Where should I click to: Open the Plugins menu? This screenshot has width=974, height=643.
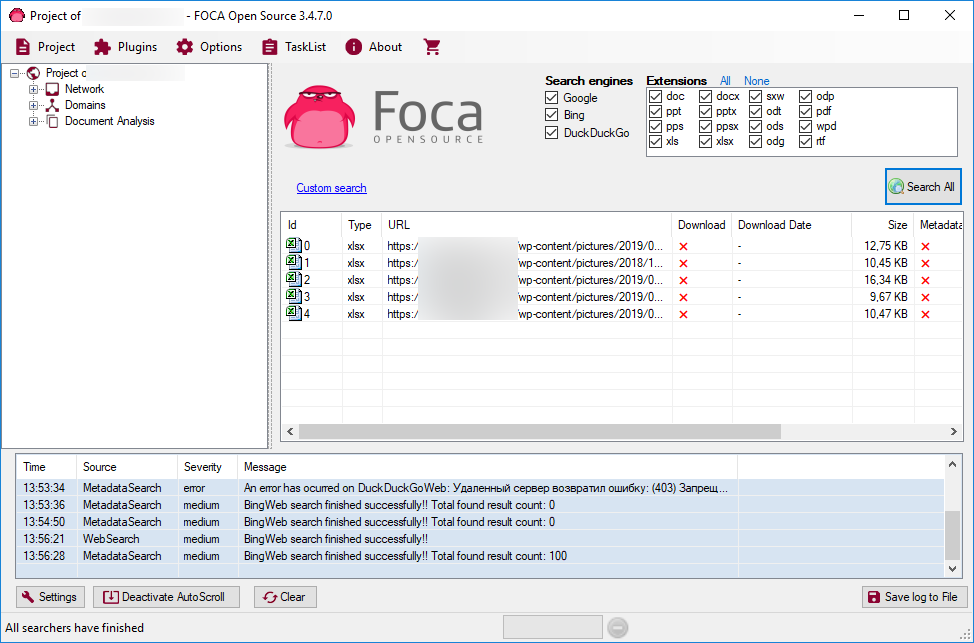coord(125,47)
